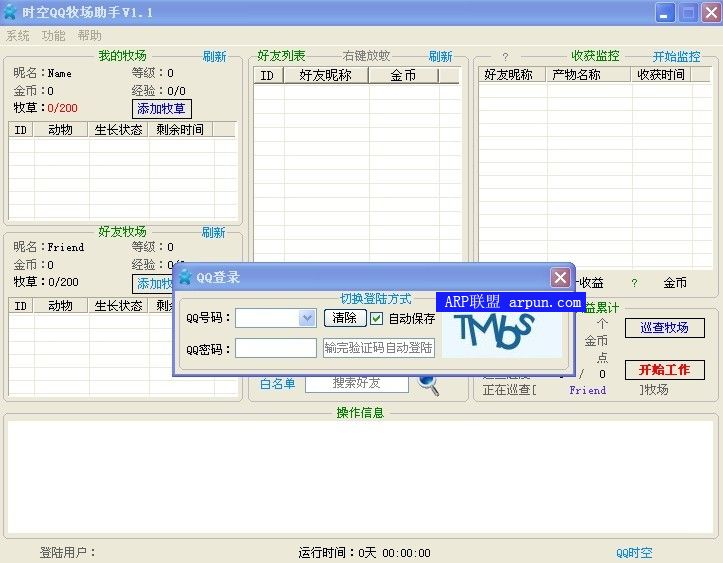Click the QQ时空 link in status bar
The width and height of the screenshot is (723, 563).
[634, 552]
